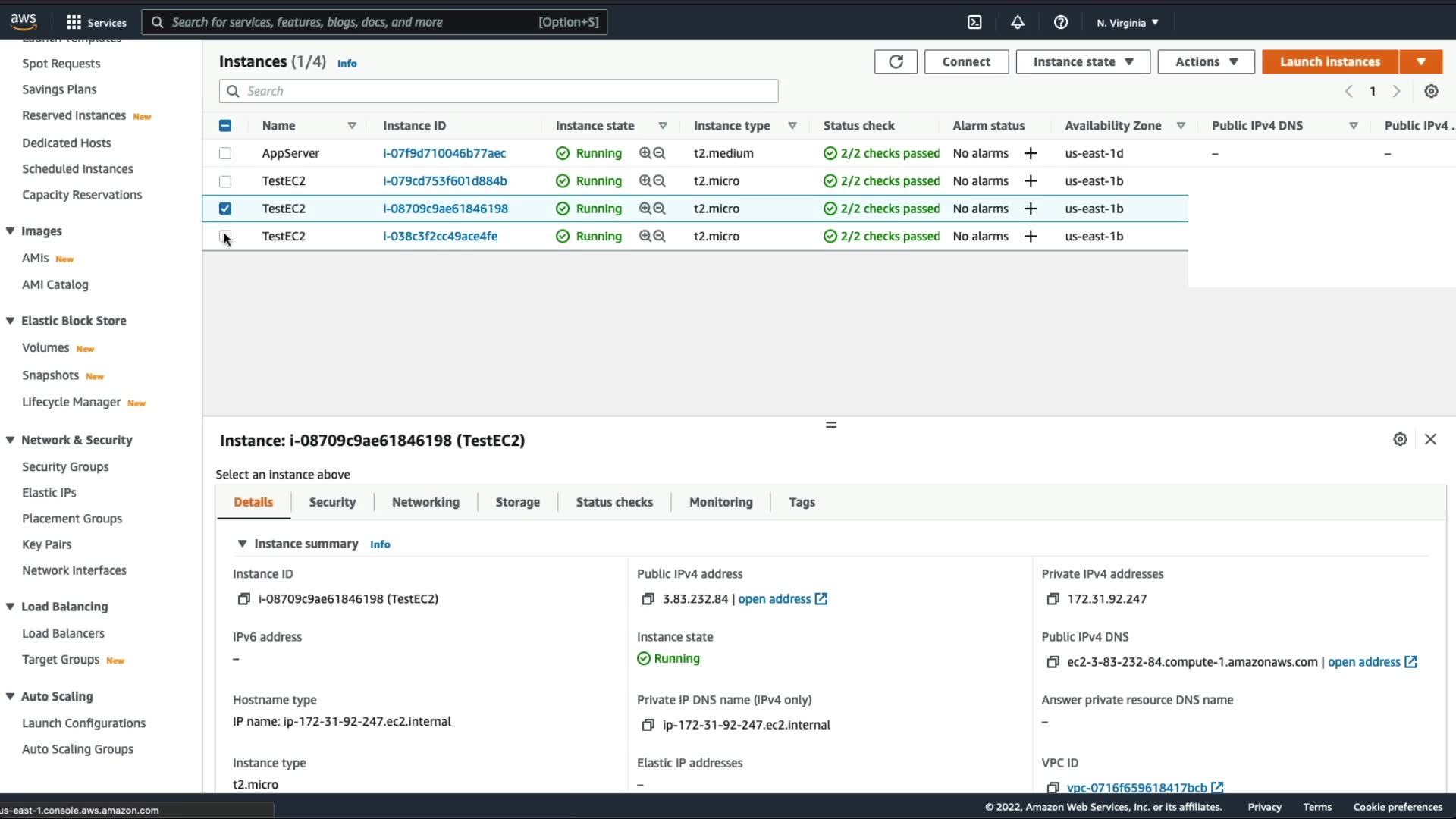The width and height of the screenshot is (1456, 819).
Task: Copy the public IPv4 address 3.83.232.84
Action: point(648,599)
